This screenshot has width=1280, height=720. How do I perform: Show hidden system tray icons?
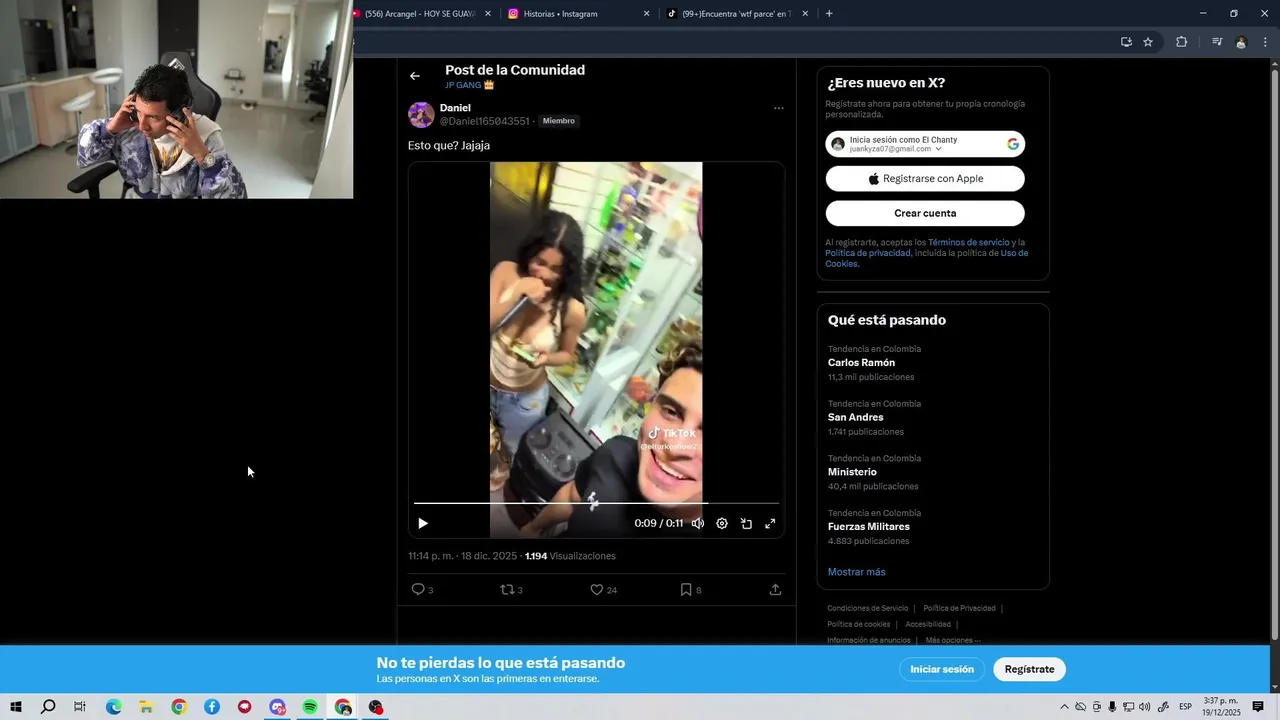tap(1064, 707)
